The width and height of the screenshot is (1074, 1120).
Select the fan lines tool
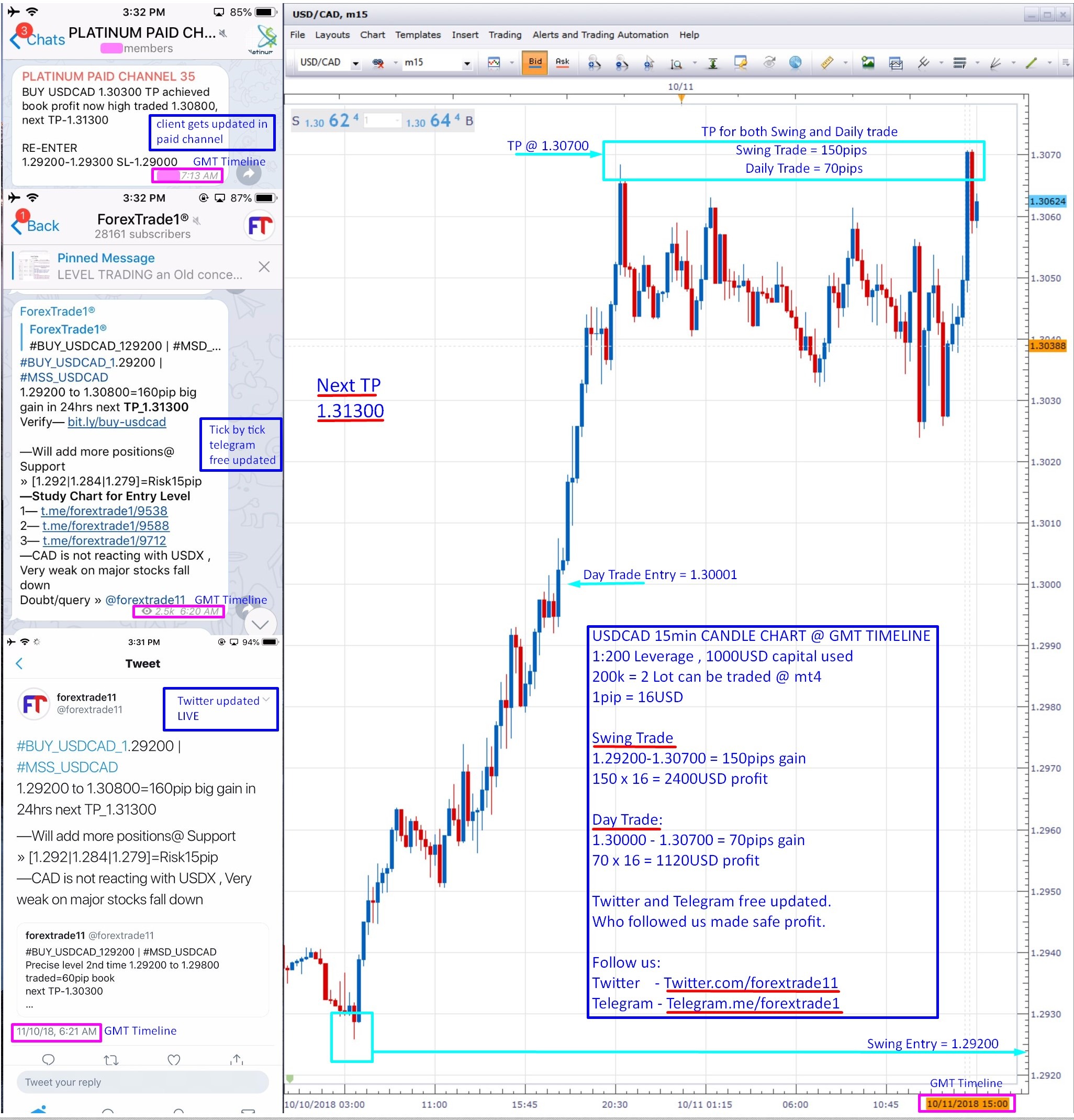pos(995,63)
